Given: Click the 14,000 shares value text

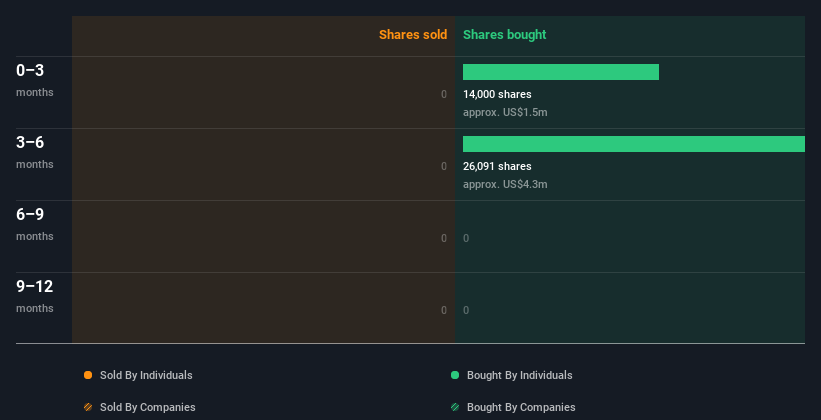Looking at the screenshot, I should [x=497, y=94].
